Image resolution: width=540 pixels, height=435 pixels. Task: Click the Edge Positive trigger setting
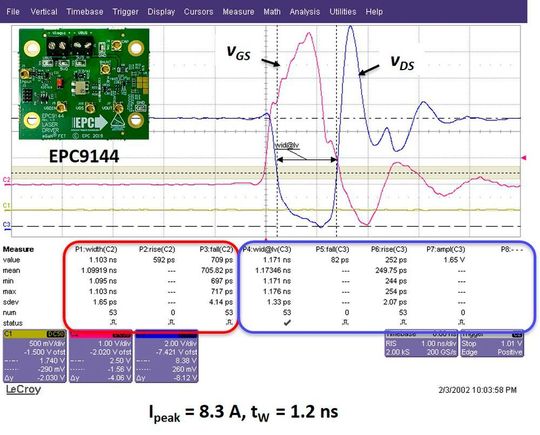click(x=492, y=352)
